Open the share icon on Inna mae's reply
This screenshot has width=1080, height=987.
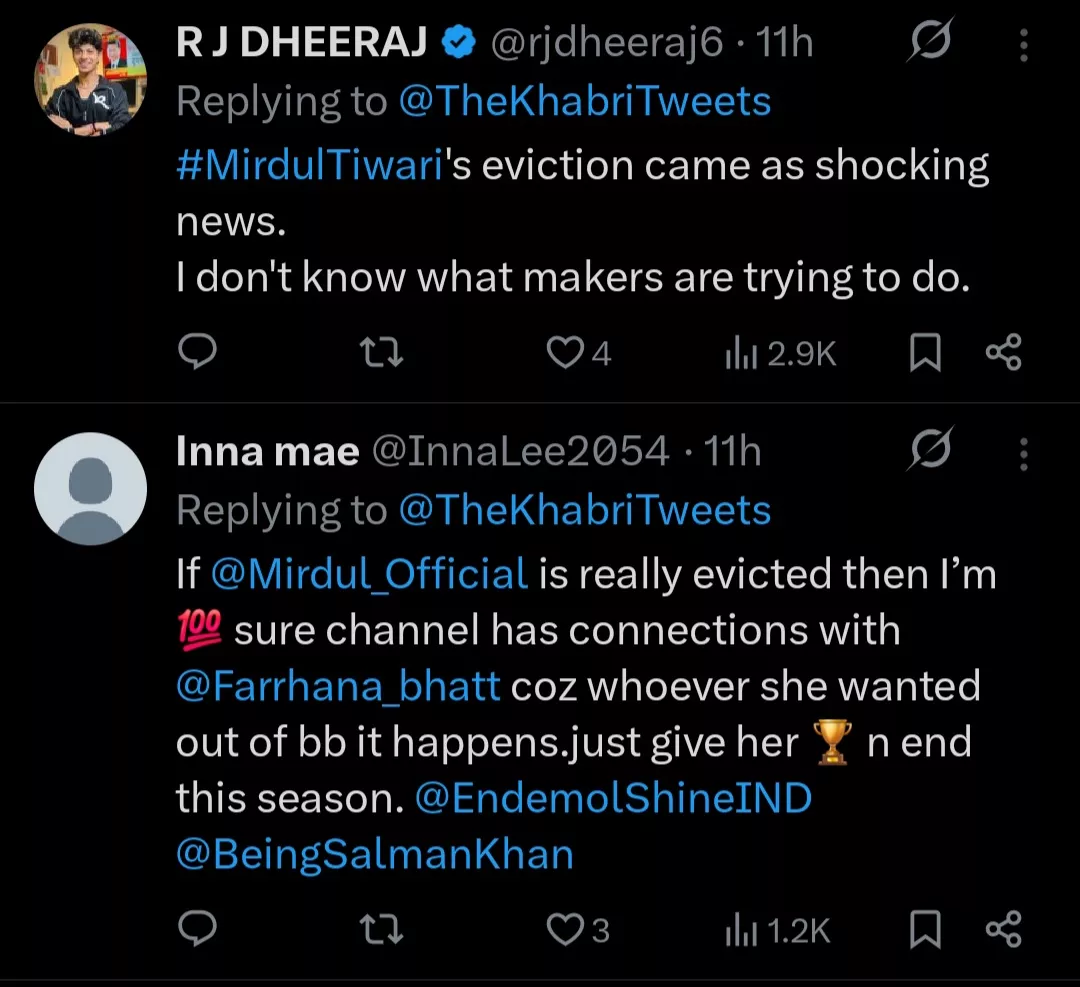(x=1003, y=929)
